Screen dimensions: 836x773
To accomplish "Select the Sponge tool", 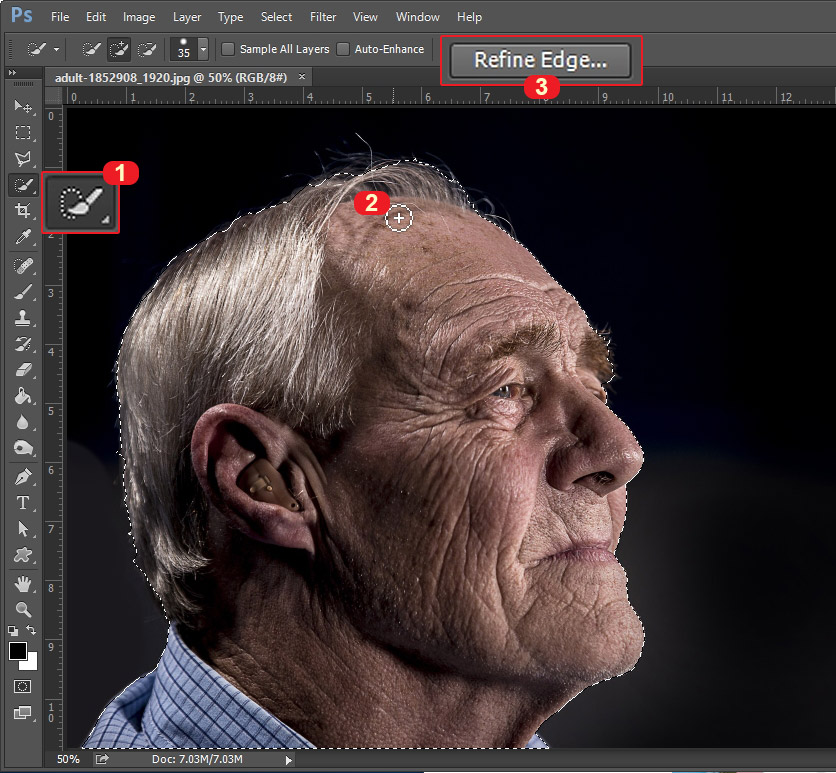I will tap(23, 448).
